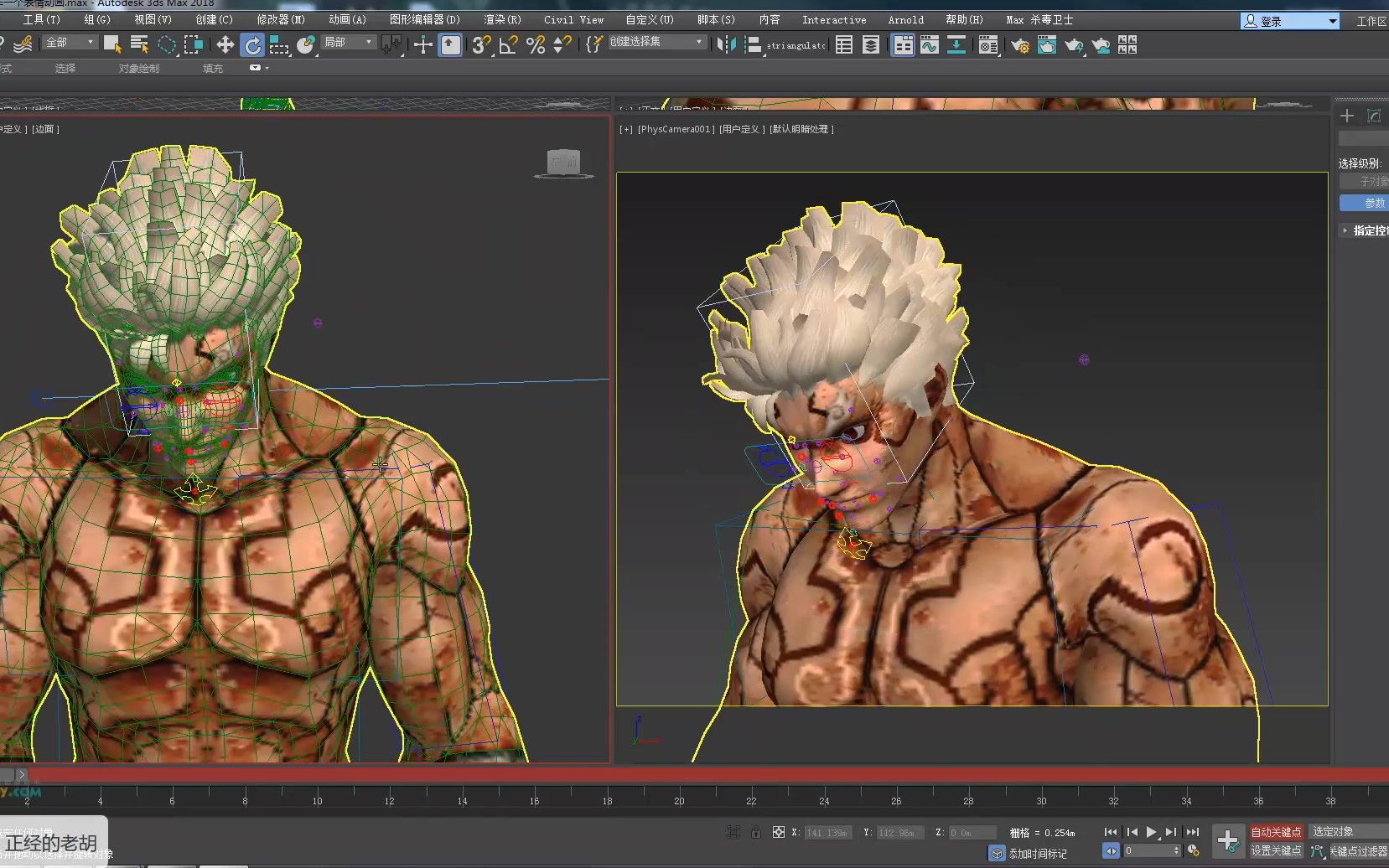1389x868 pixels.
Task: Click the Mirror tool icon
Action: pyautogui.click(x=727, y=45)
